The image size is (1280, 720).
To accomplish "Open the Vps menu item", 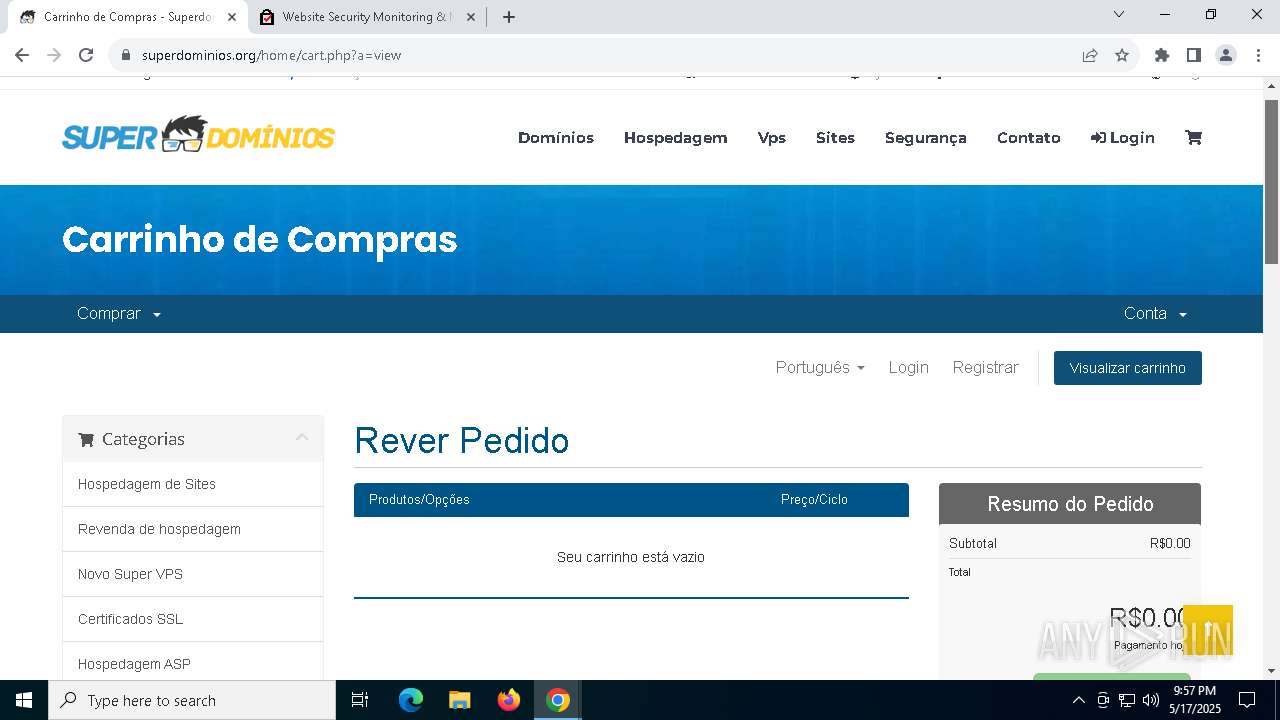I will click(x=772, y=138).
